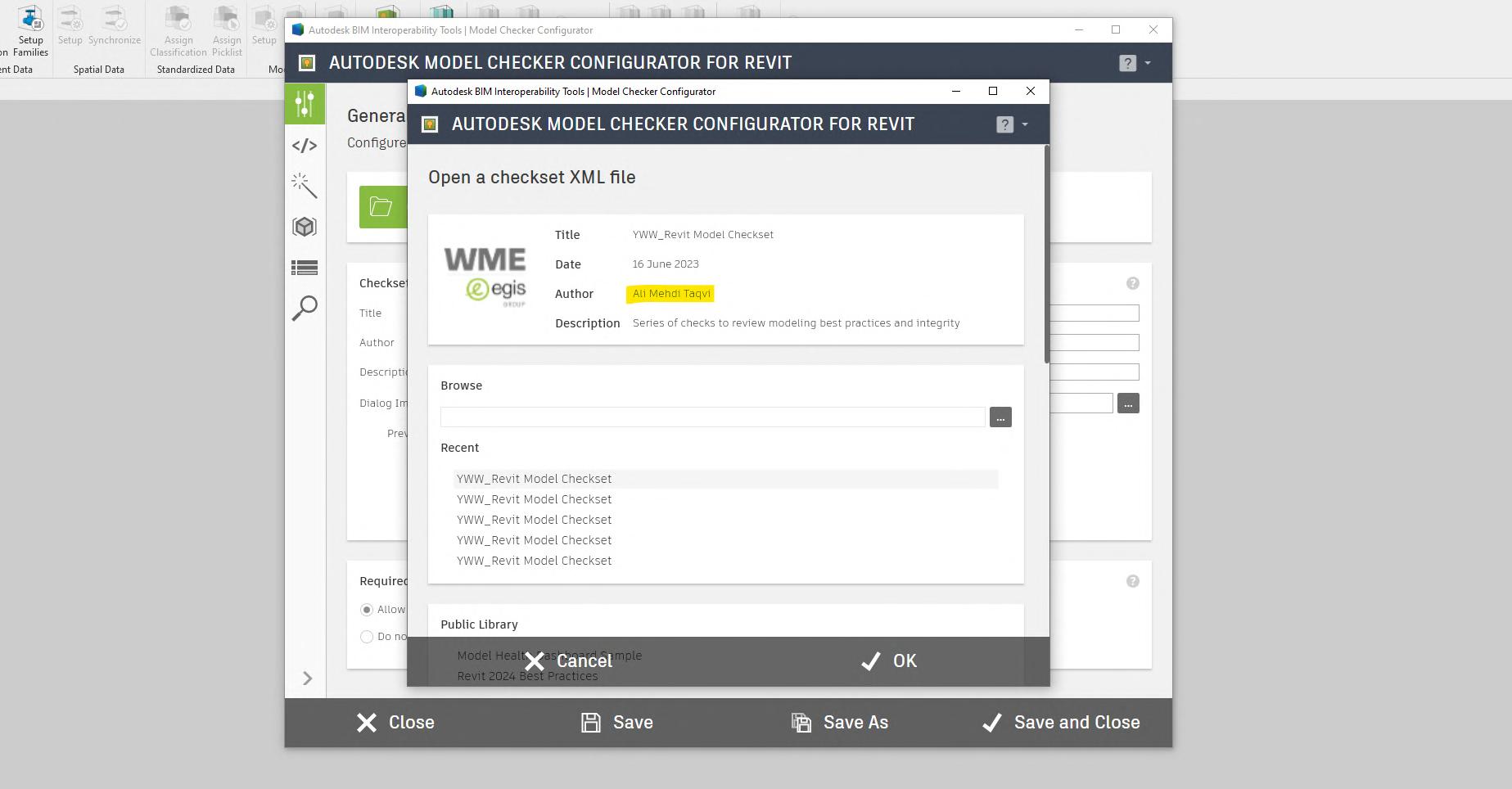
Task: Cancel the open checkset dialog
Action: click(568, 661)
